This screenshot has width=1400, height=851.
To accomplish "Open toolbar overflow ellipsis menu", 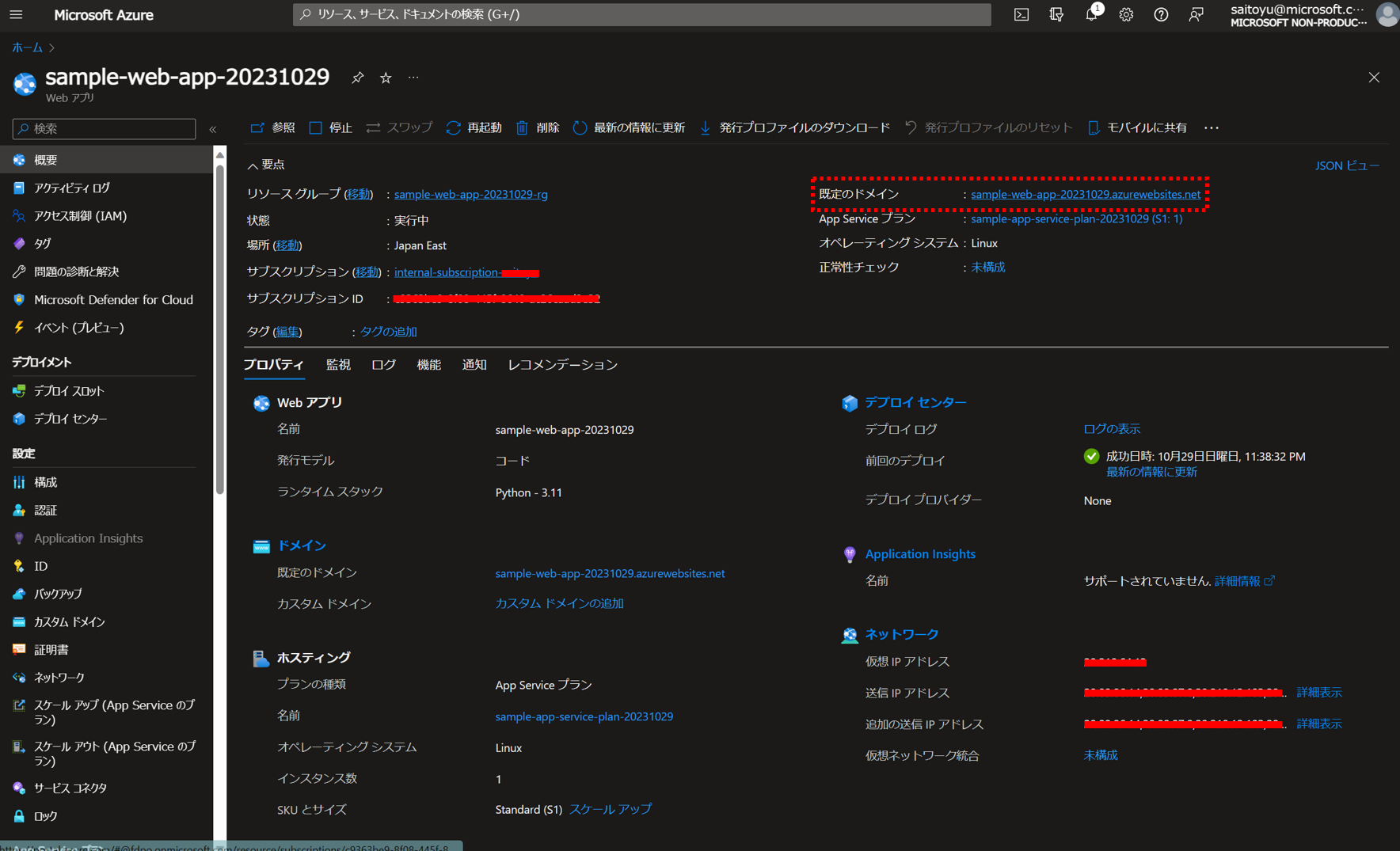I will pos(1212,127).
